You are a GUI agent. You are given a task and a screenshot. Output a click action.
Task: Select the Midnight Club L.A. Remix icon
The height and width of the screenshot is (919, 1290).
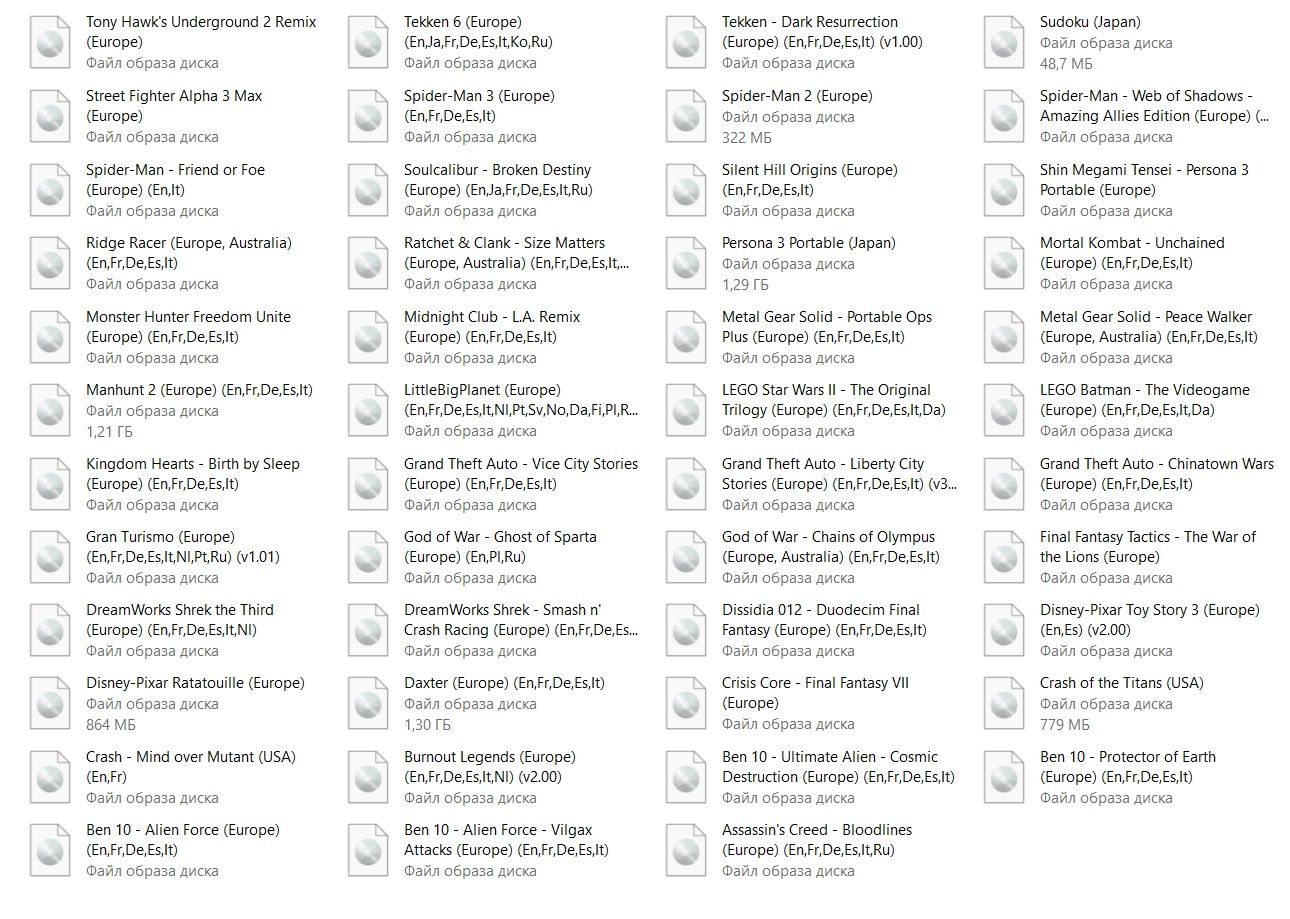[368, 337]
